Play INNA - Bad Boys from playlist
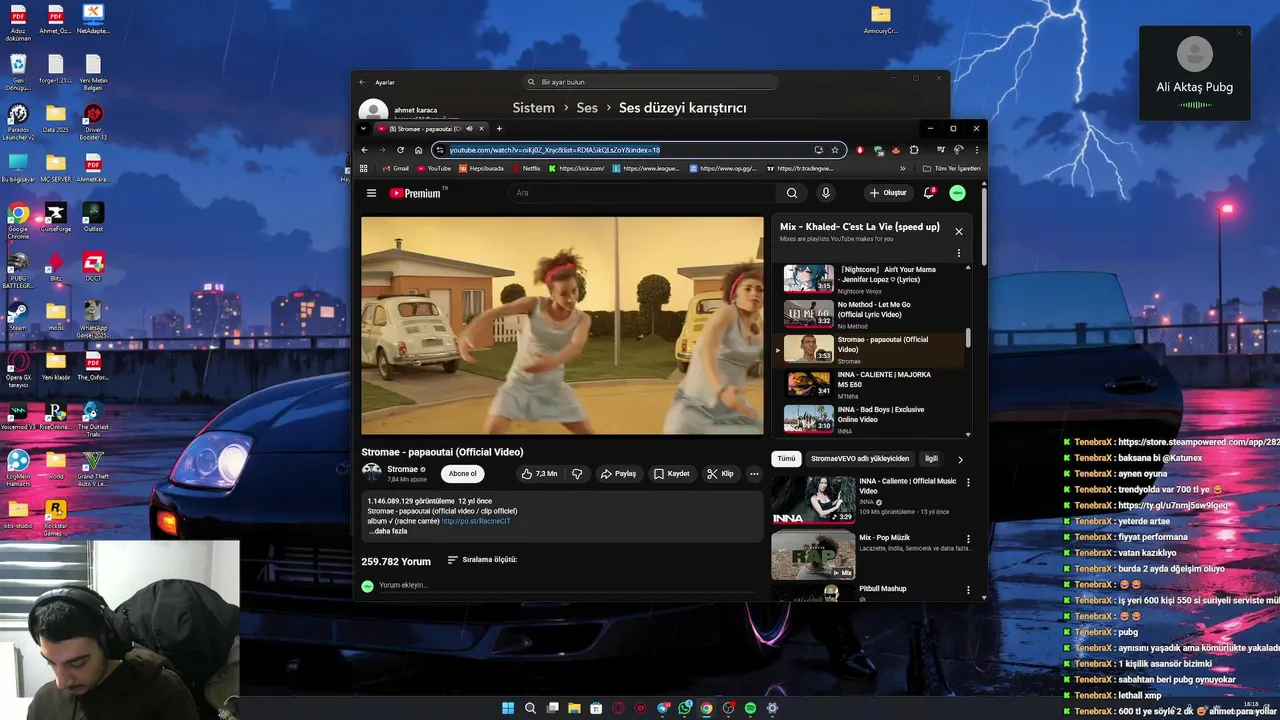Image resolution: width=1280 pixels, height=720 pixels. click(872, 418)
